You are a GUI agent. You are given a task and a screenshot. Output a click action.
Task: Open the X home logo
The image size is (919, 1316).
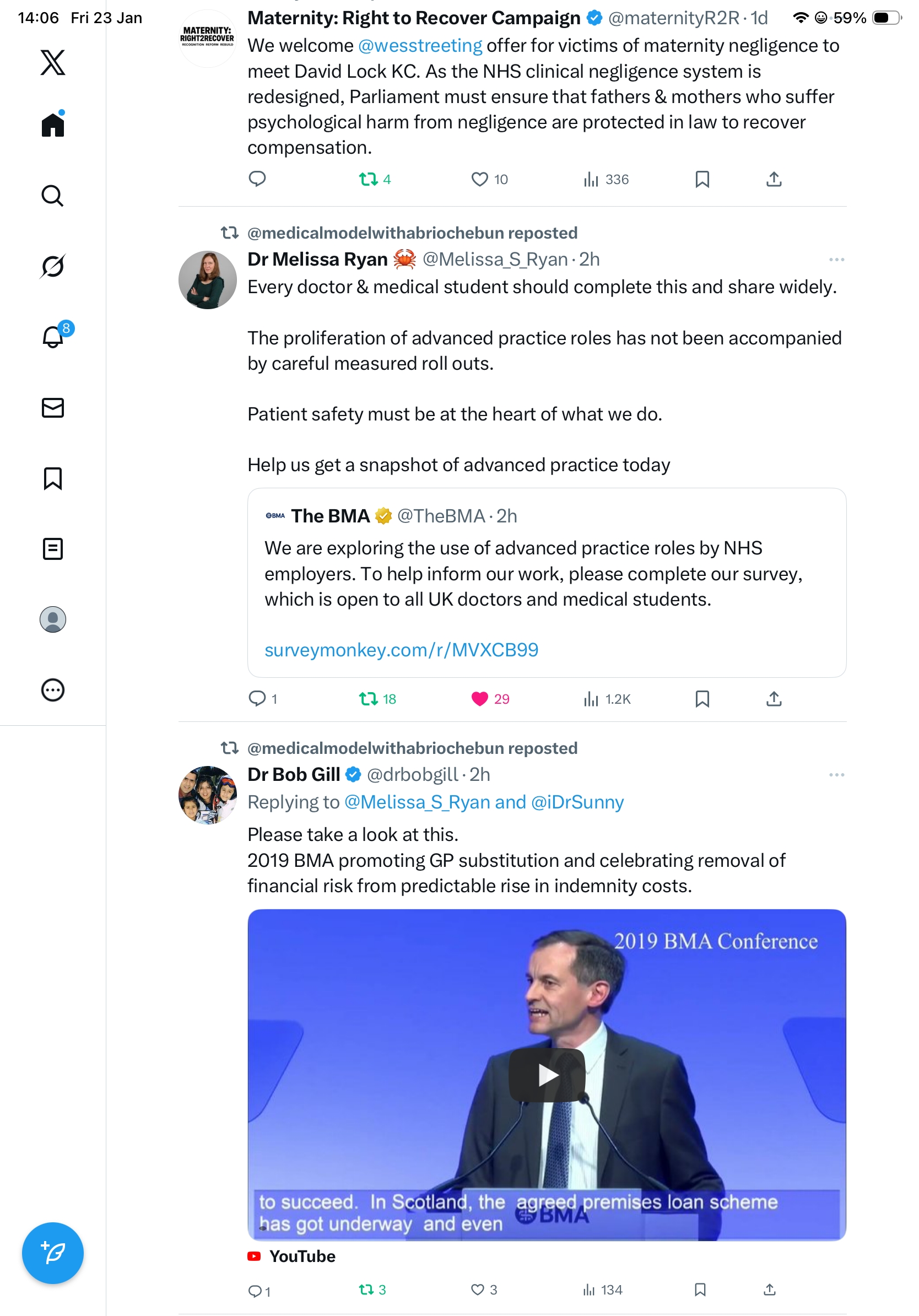(x=53, y=62)
